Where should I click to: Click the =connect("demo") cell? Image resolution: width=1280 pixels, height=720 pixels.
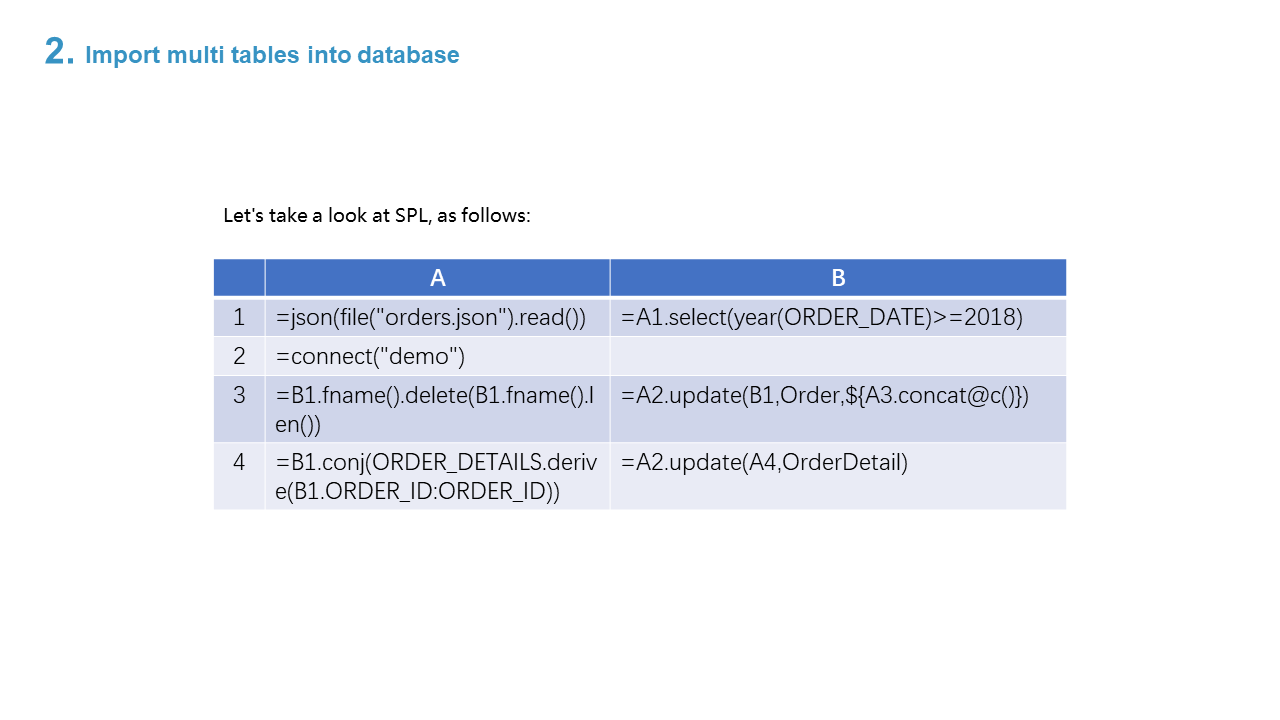[x=371, y=356]
